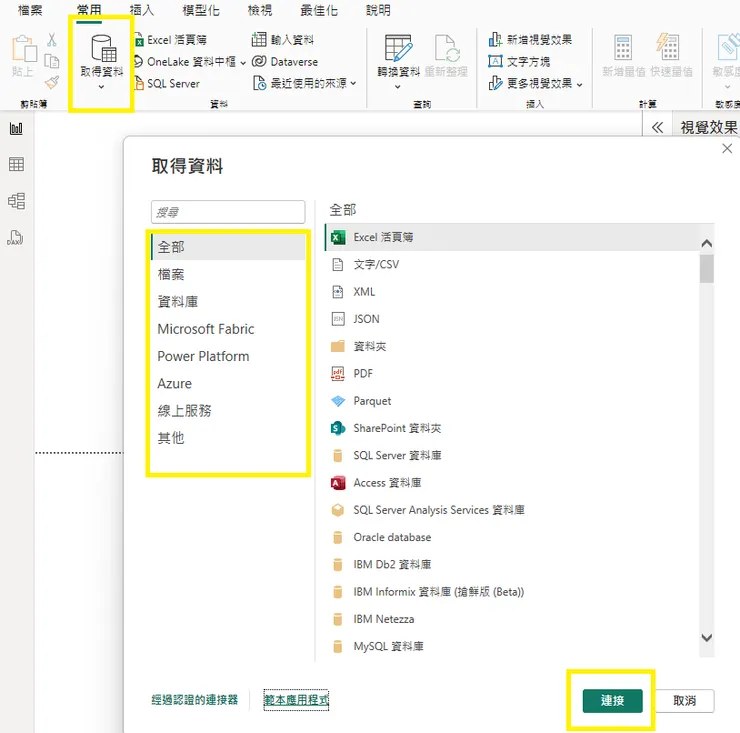The height and width of the screenshot is (733, 740).
Task: Open the 經過認證的連接器 link
Action: coord(194,700)
